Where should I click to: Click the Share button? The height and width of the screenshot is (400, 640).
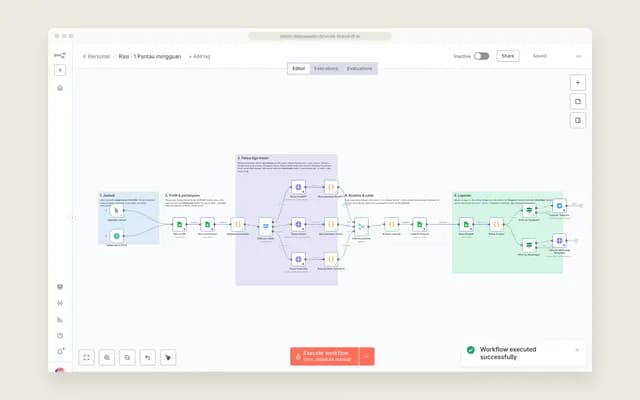pos(508,56)
